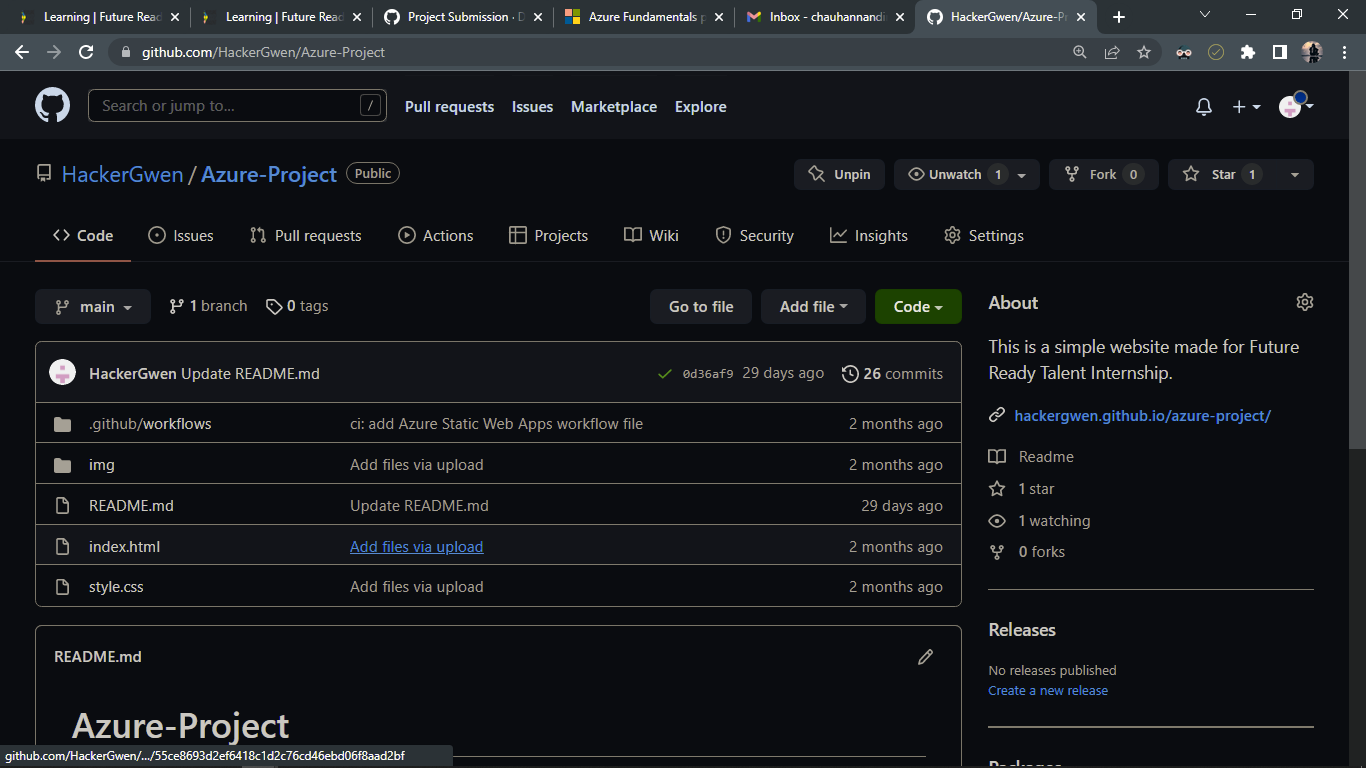This screenshot has width=1366, height=768.
Task: Click Explore in top navigation
Action: [701, 107]
